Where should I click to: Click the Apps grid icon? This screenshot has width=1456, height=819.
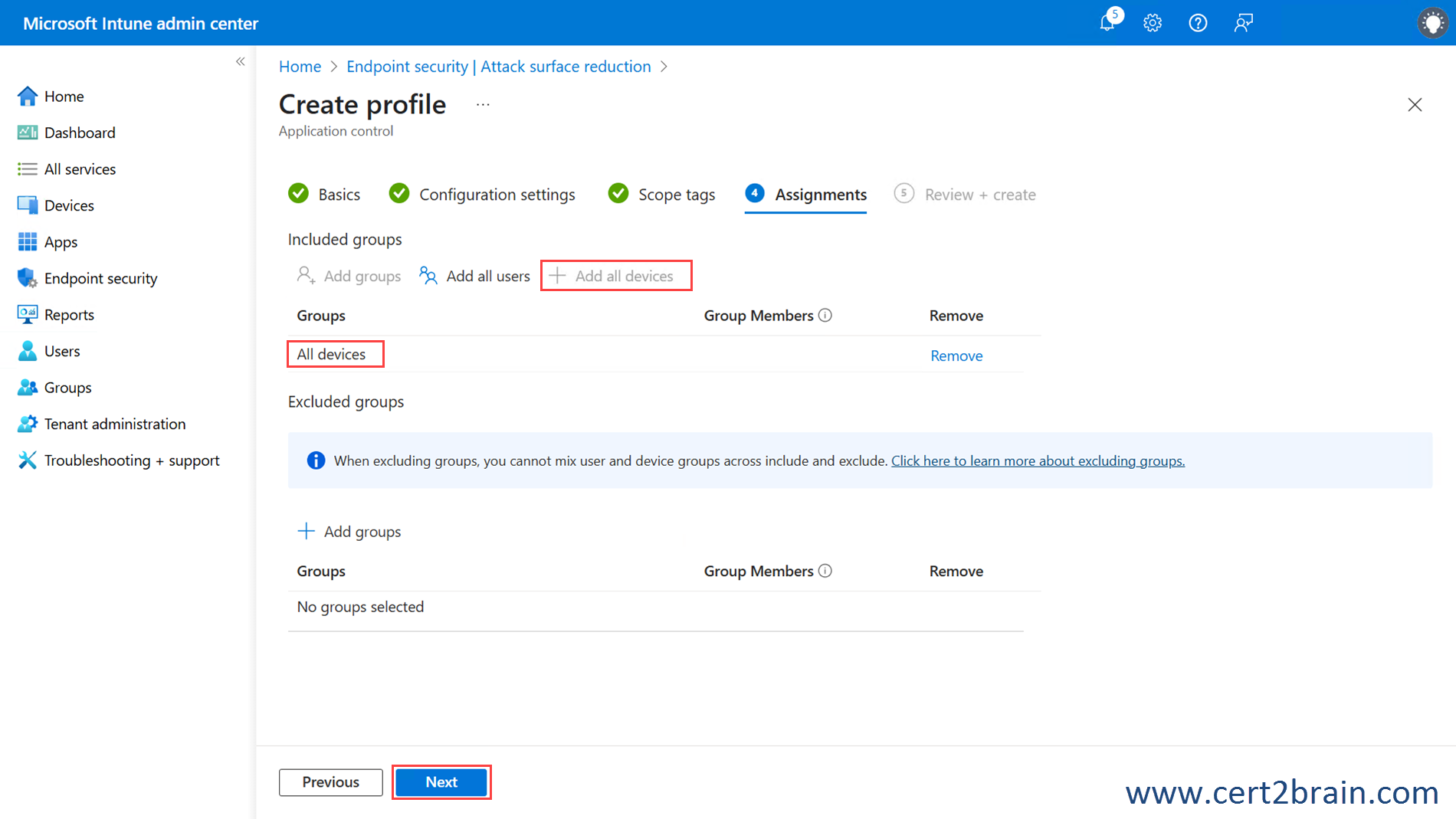[28, 242]
